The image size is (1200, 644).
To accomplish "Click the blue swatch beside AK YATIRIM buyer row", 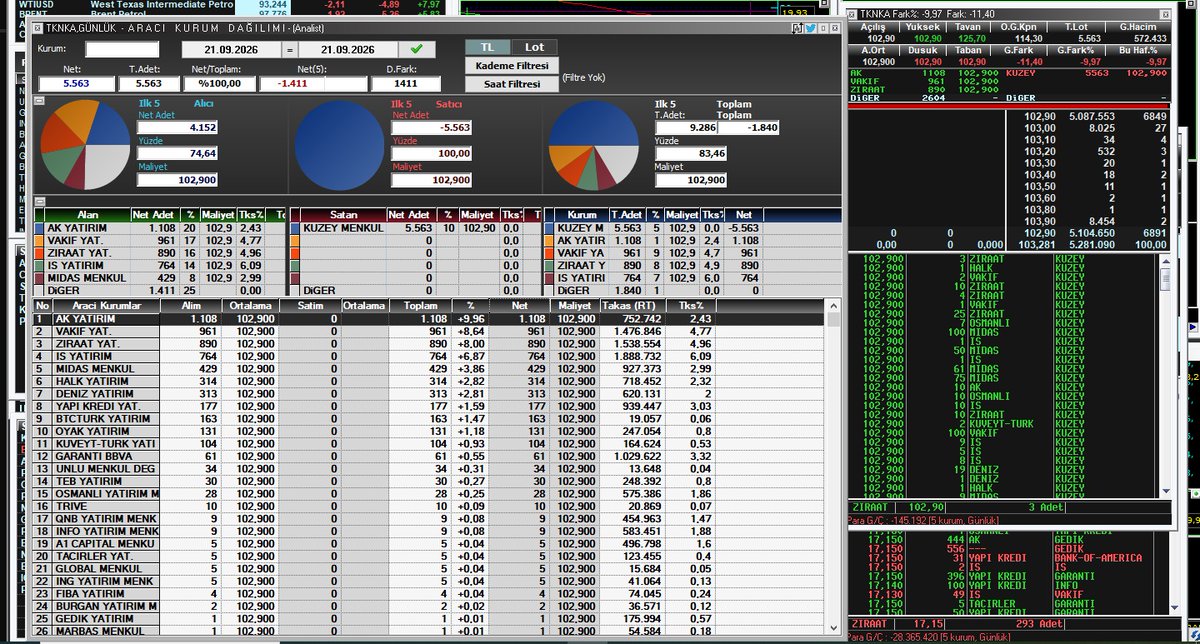I will (40, 228).
